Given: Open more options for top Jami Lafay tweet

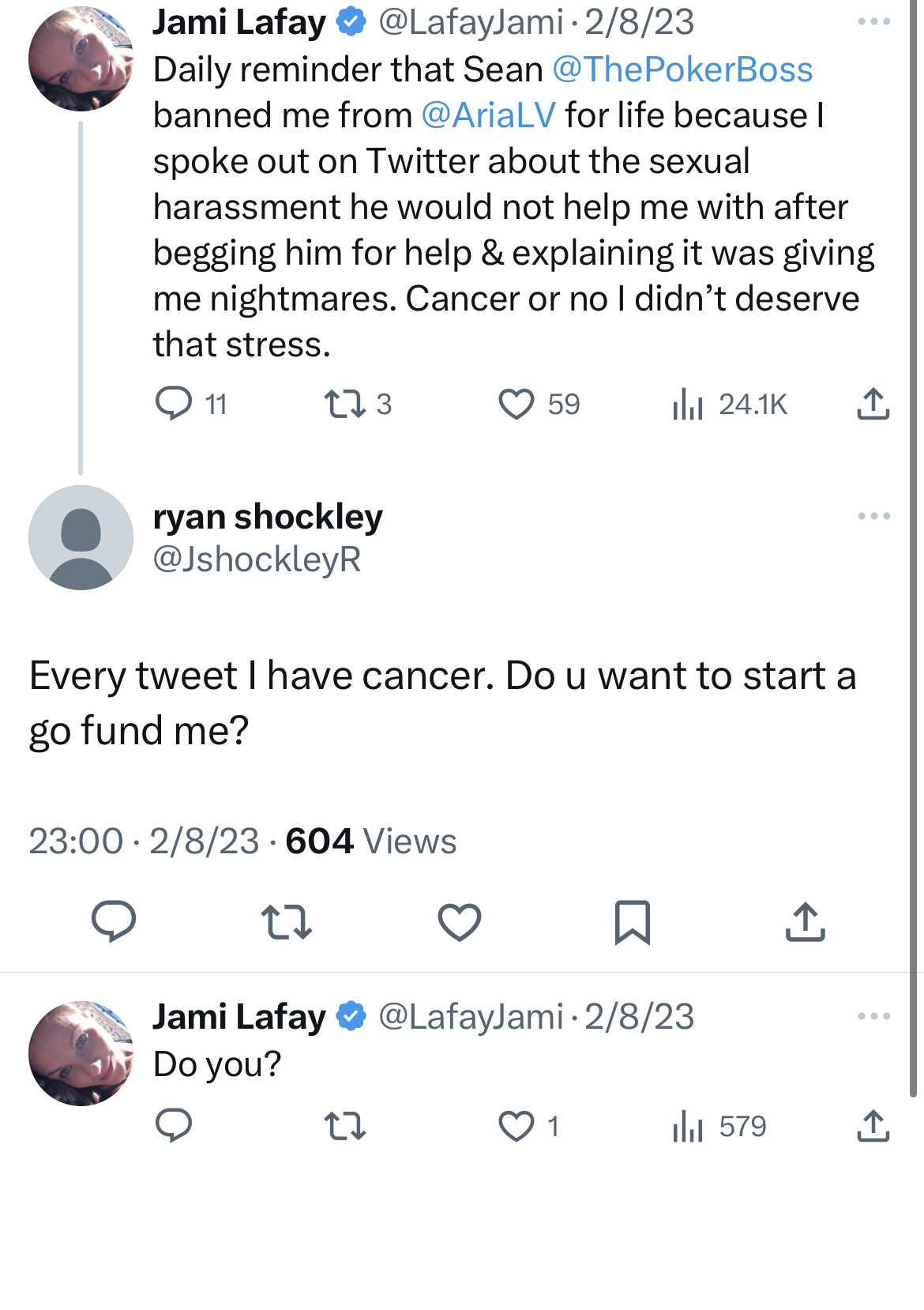Looking at the screenshot, I should pyautogui.click(x=873, y=21).
